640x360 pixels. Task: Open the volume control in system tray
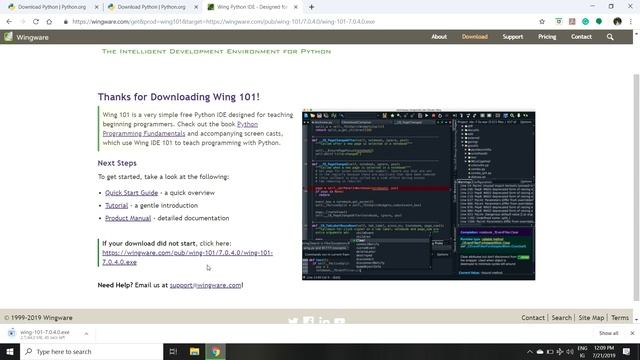[569, 351]
